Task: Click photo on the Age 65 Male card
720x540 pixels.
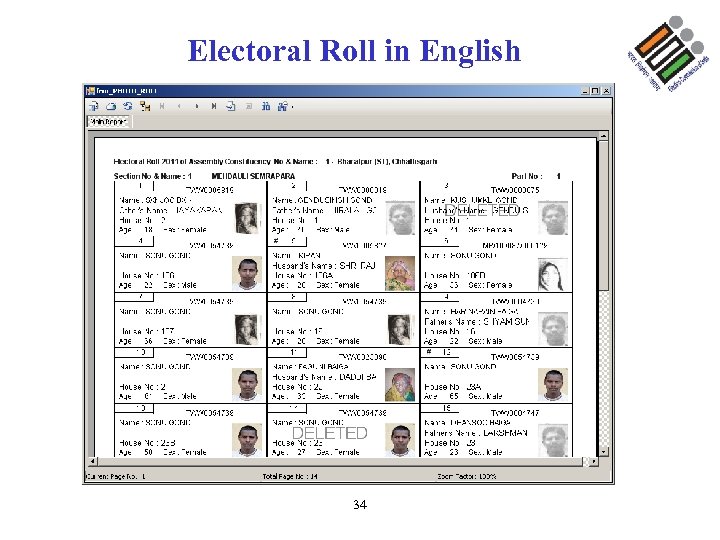Action: pyautogui.click(x=553, y=385)
